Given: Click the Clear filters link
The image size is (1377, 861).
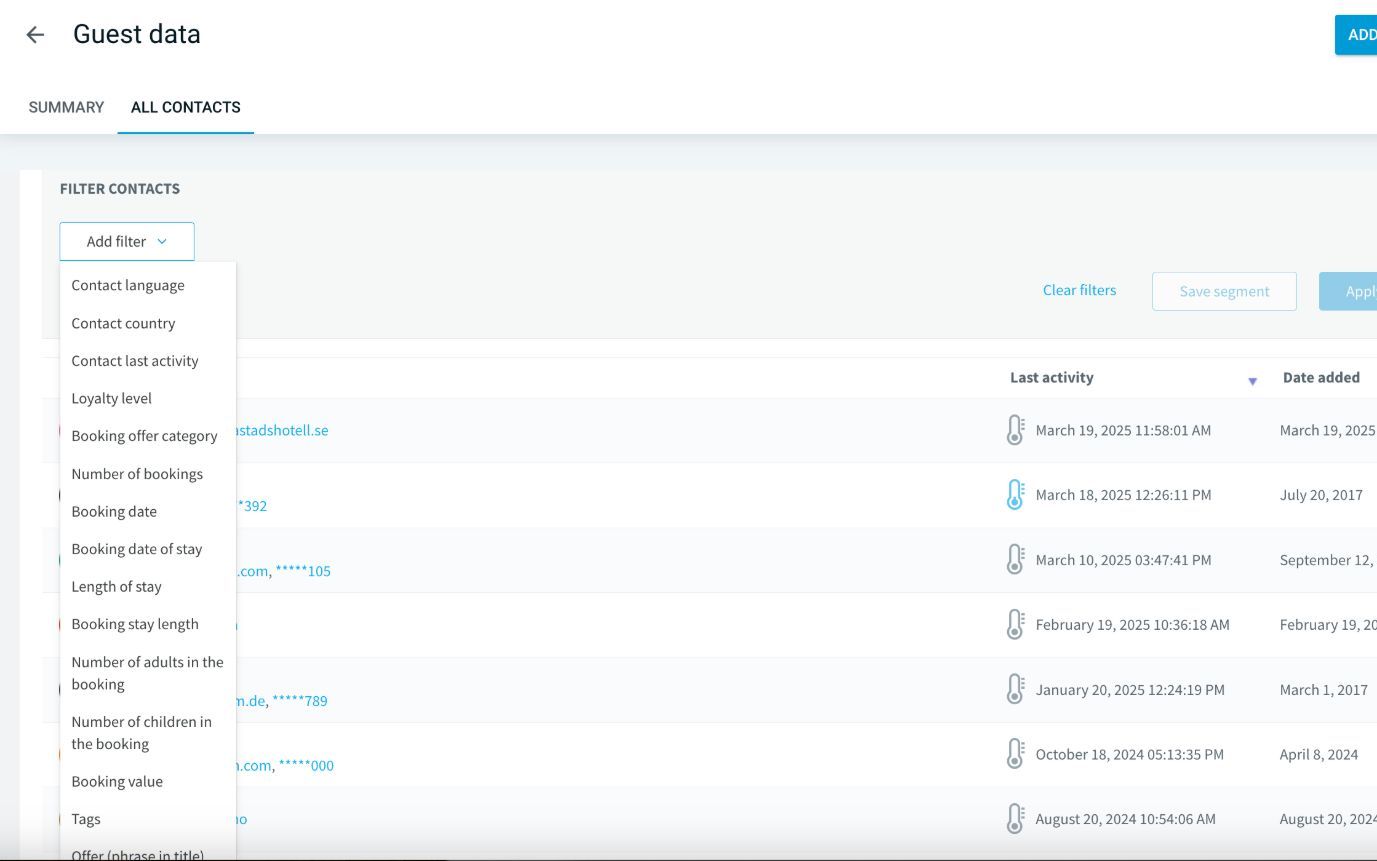Looking at the screenshot, I should [1079, 290].
